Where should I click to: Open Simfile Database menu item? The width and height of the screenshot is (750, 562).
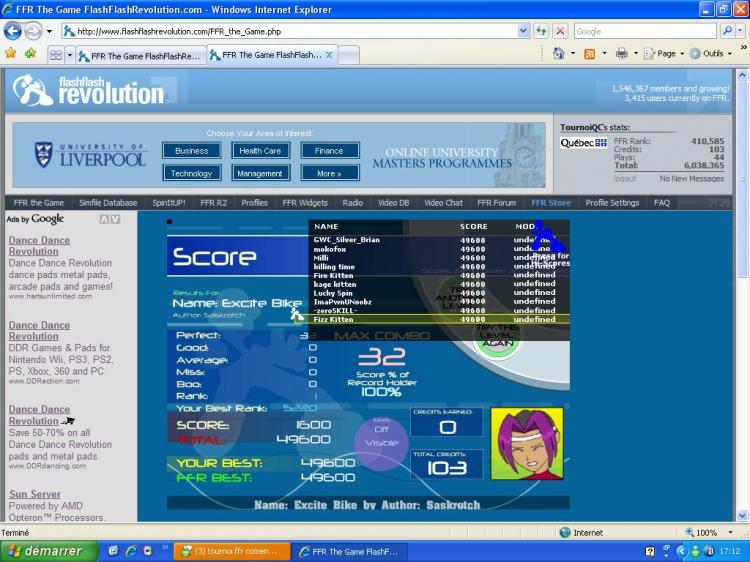click(108, 203)
